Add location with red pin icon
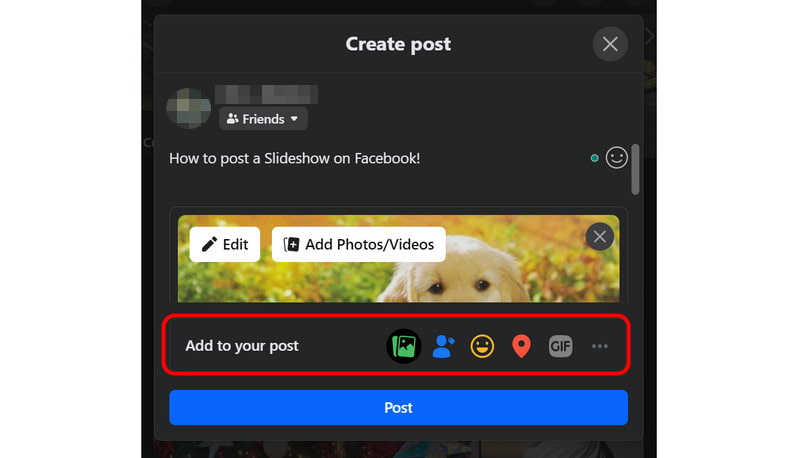 pos(521,346)
